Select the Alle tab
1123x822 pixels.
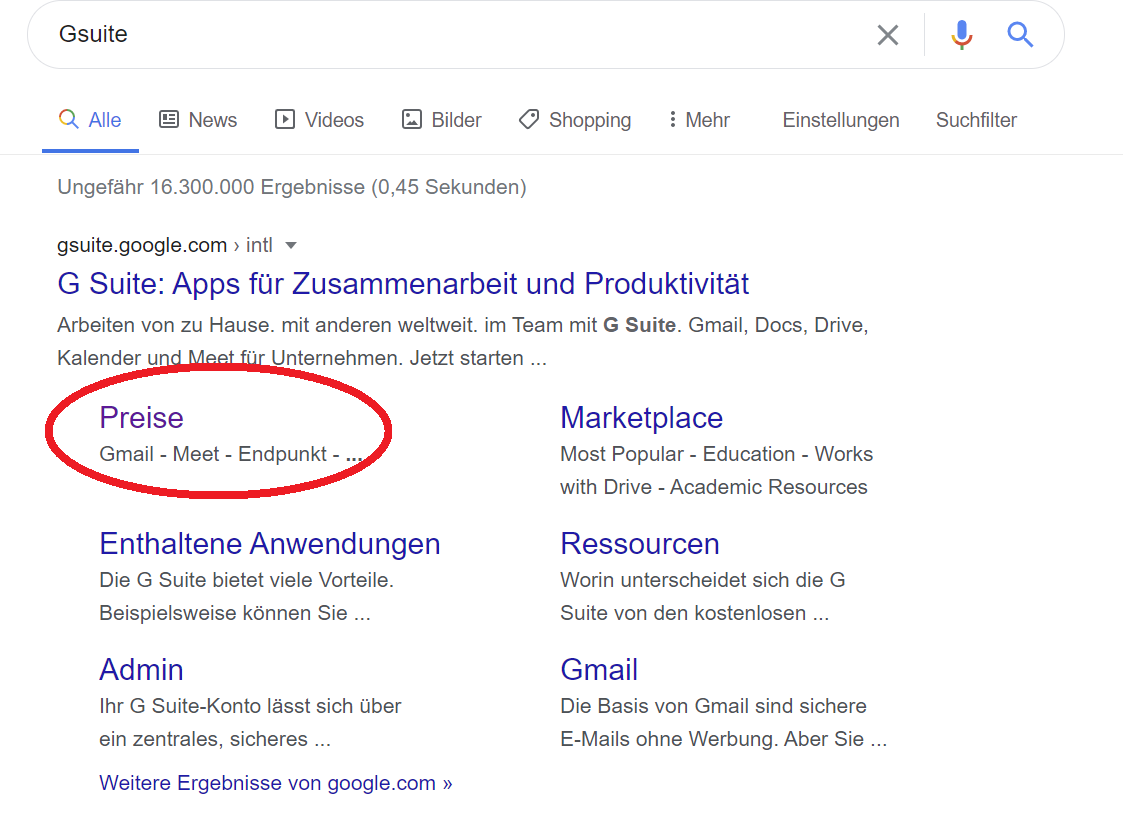(90, 120)
